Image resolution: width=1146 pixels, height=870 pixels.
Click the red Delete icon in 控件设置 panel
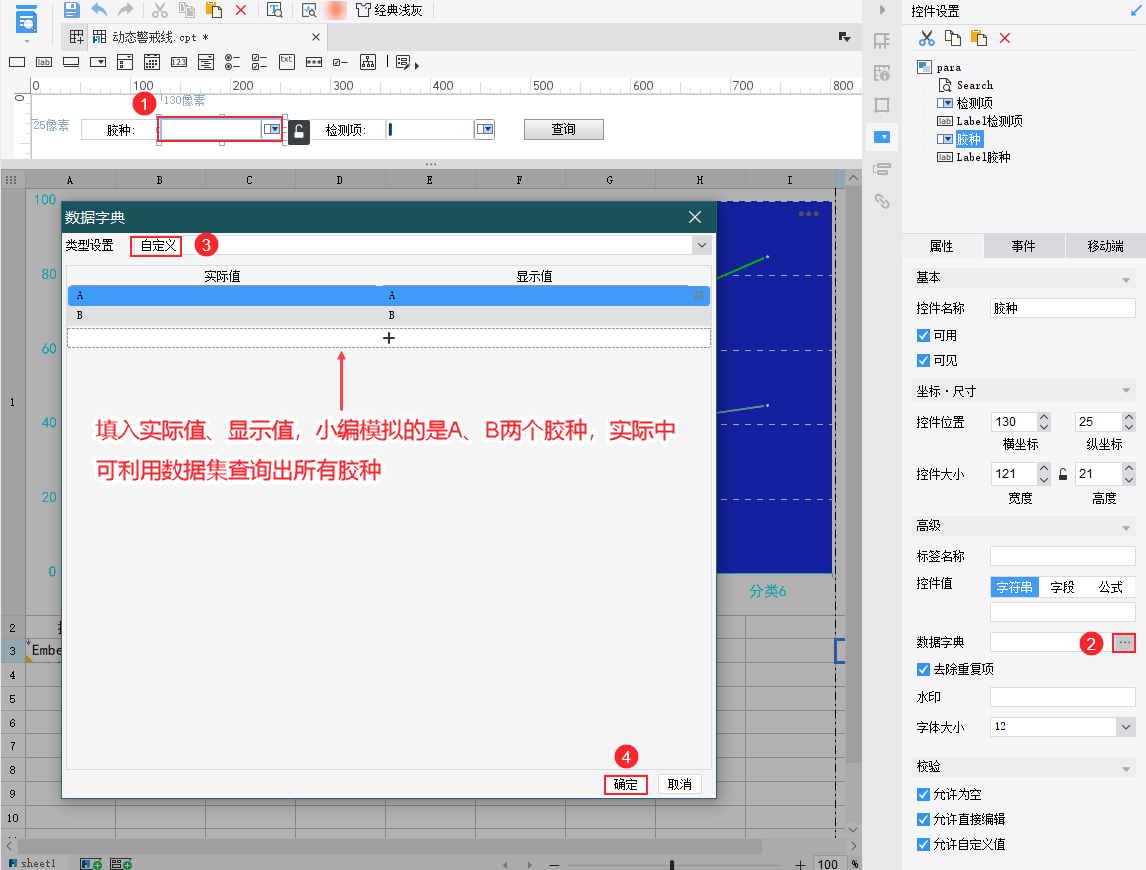tap(1006, 37)
